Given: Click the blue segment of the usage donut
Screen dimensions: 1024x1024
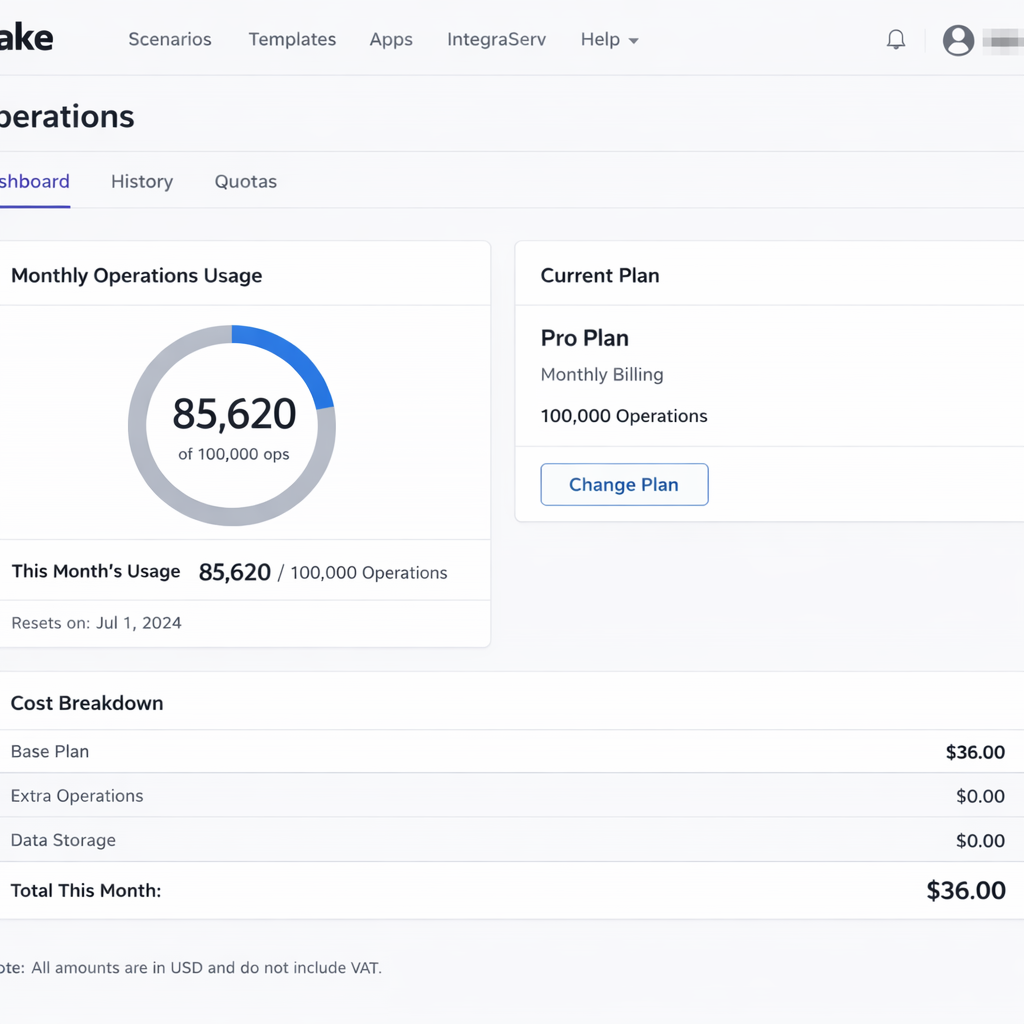Looking at the screenshot, I should tap(295, 358).
